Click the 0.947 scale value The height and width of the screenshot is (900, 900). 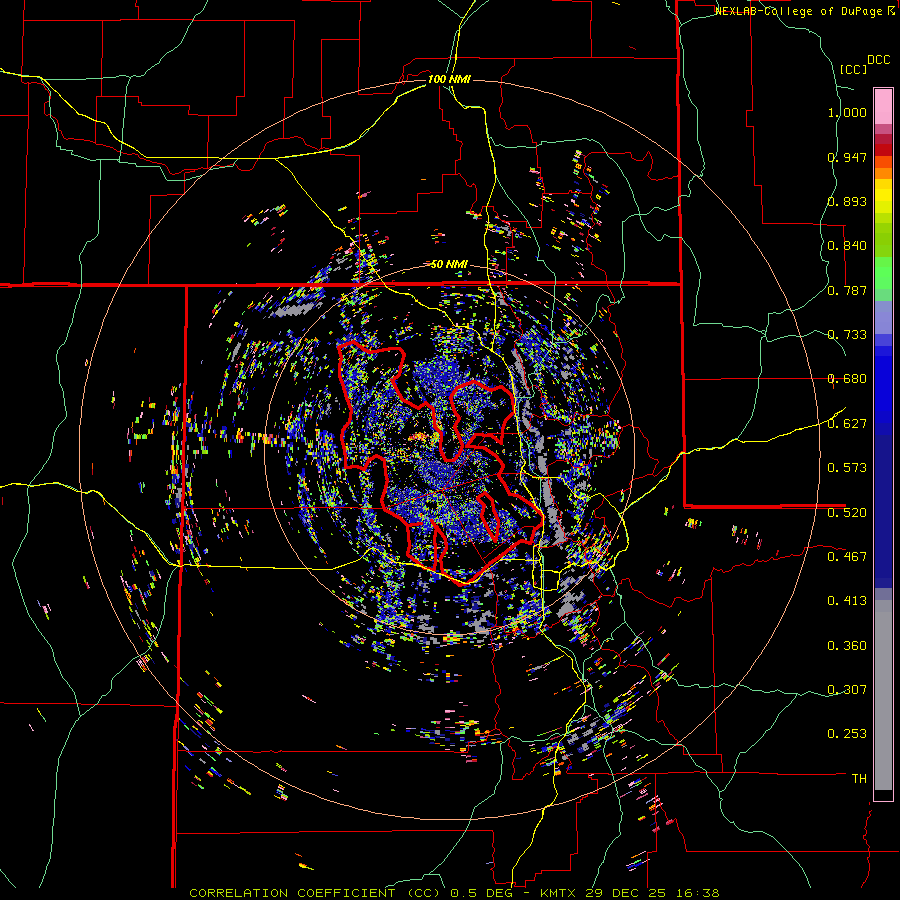click(847, 157)
